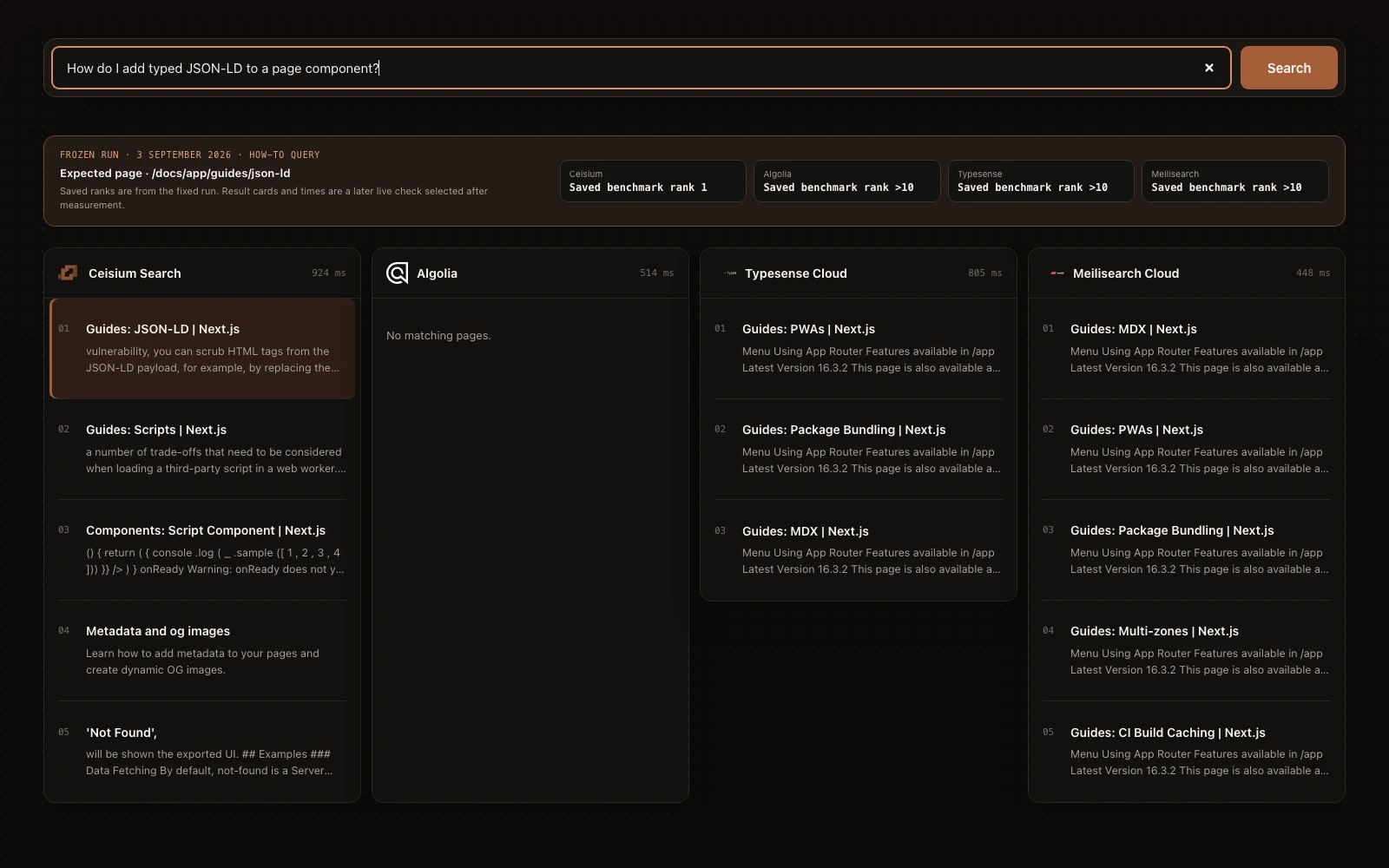
Task: Focus the search query input field
Action: point(641,68)
